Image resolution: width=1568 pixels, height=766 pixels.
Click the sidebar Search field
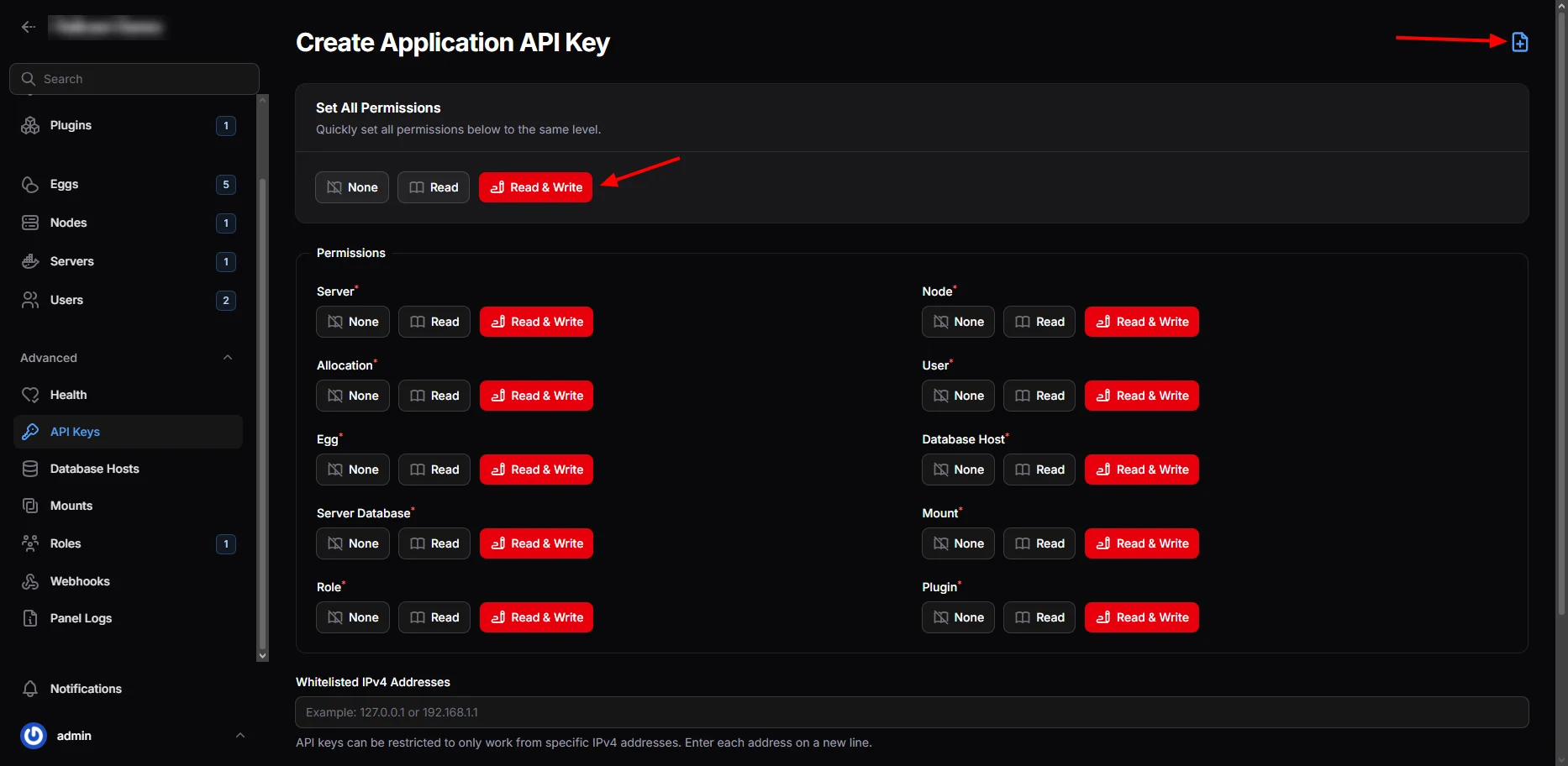click(134, 79)
